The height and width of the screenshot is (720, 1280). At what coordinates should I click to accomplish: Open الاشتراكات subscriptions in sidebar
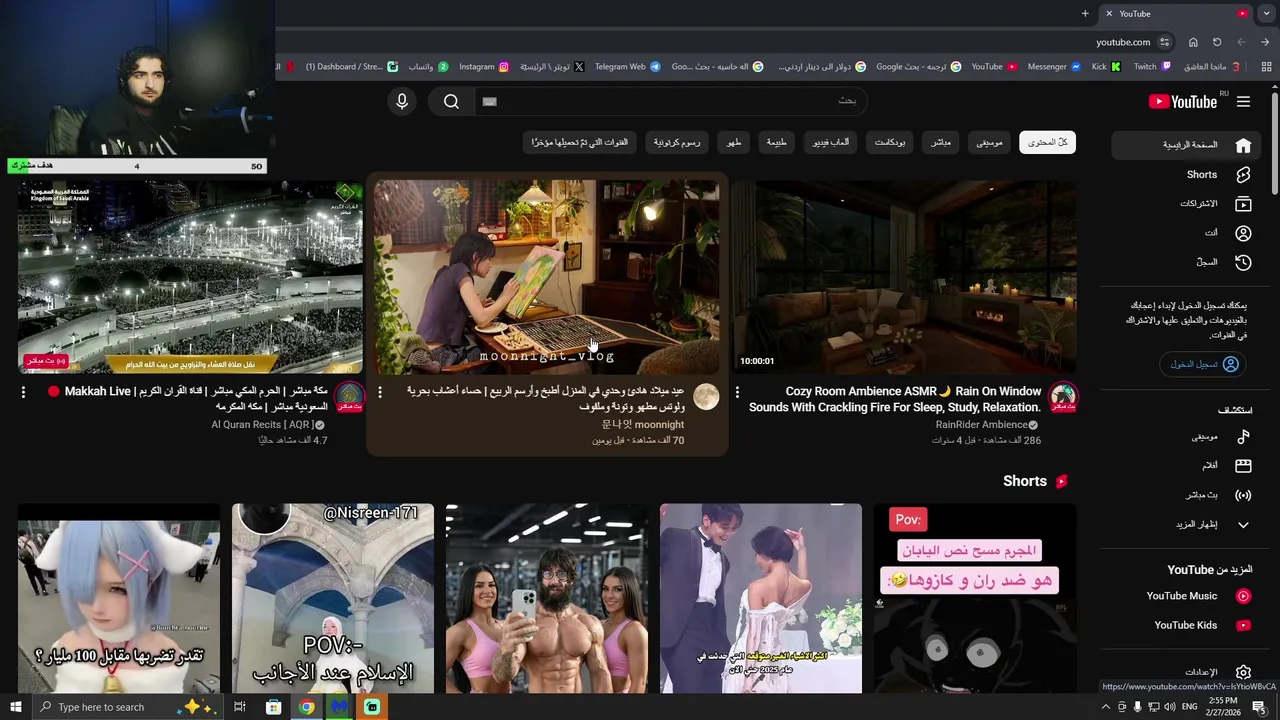[x=1184, y=203]
